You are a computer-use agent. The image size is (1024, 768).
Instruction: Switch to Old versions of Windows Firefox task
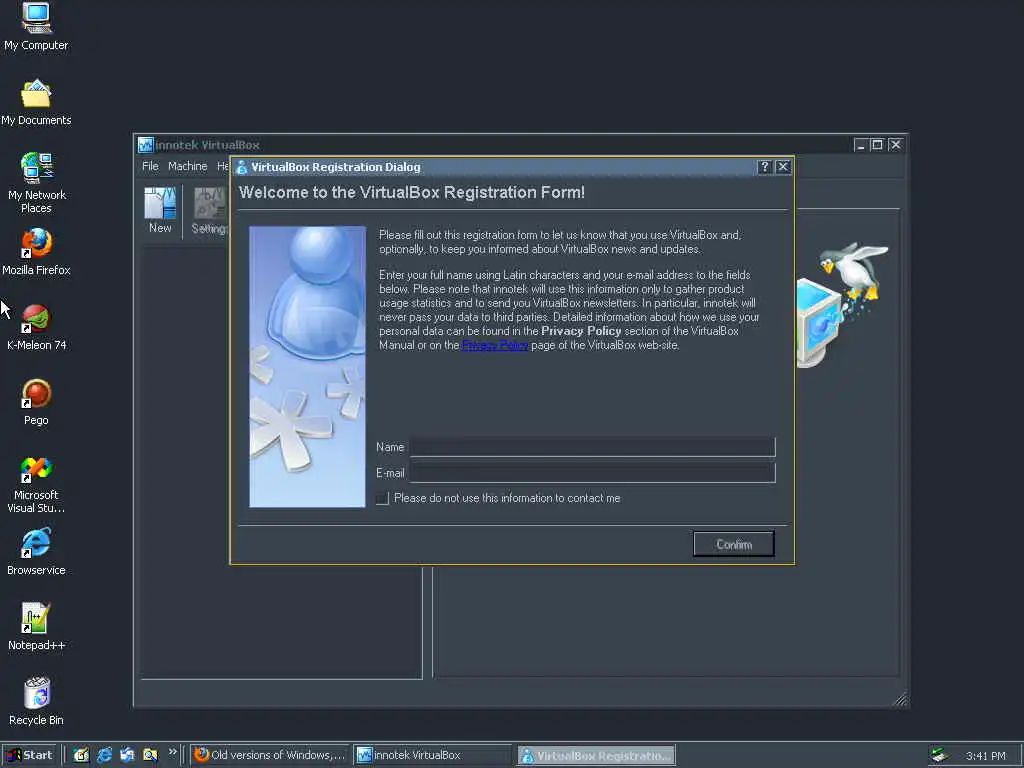[x=270, y=755]
